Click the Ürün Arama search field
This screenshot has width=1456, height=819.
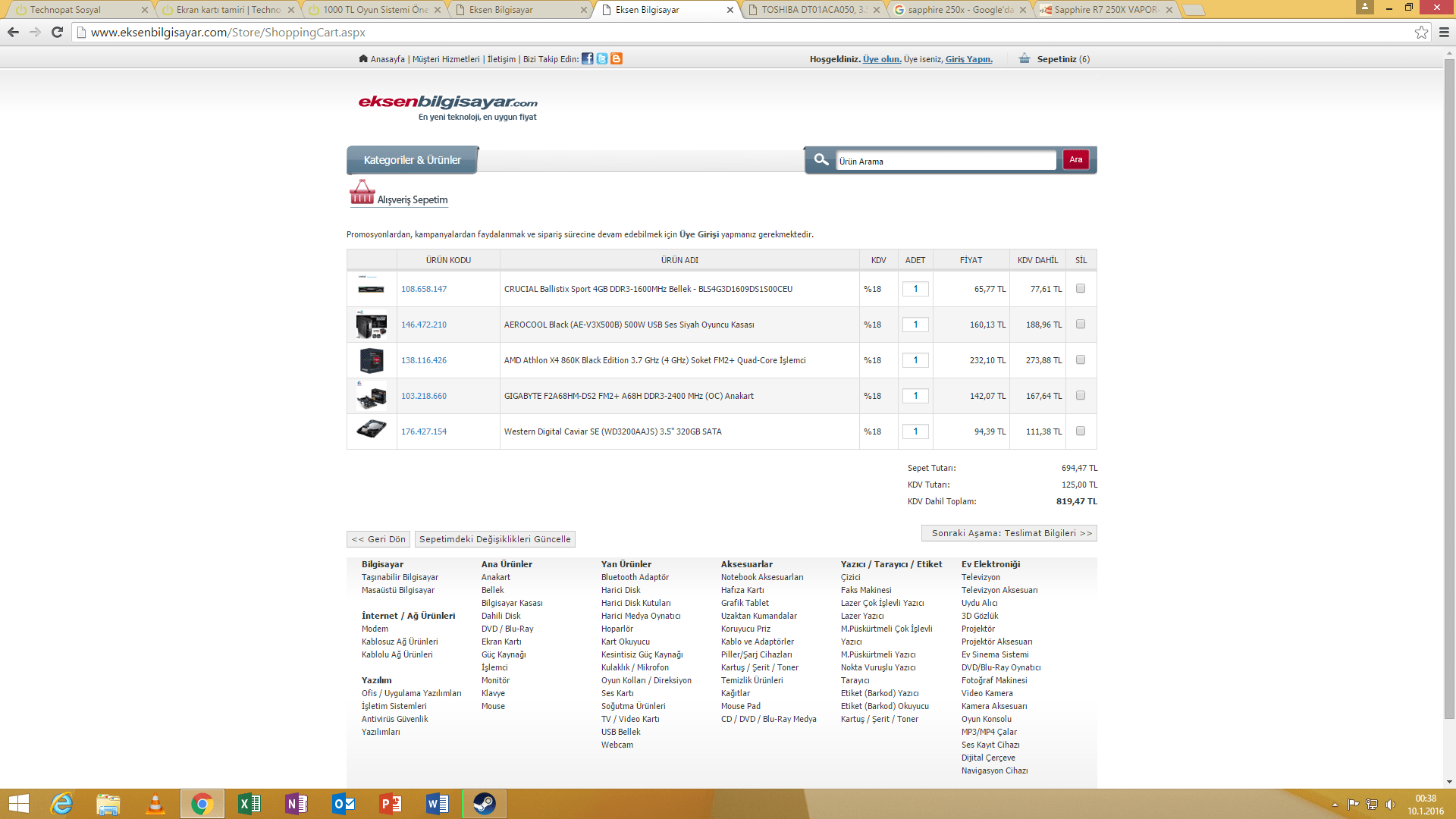tap(945, 161)
